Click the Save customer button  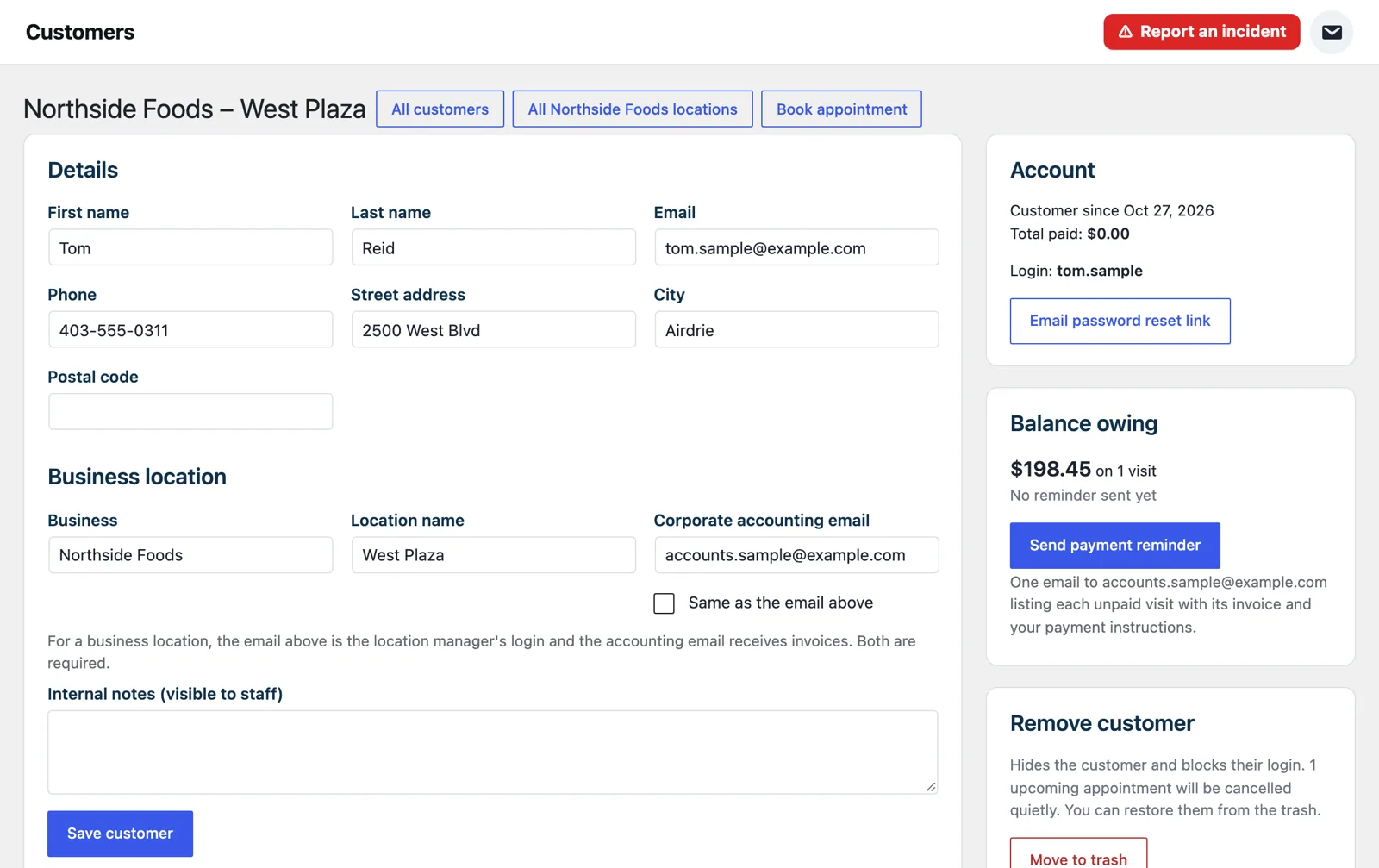click(120, 834)
